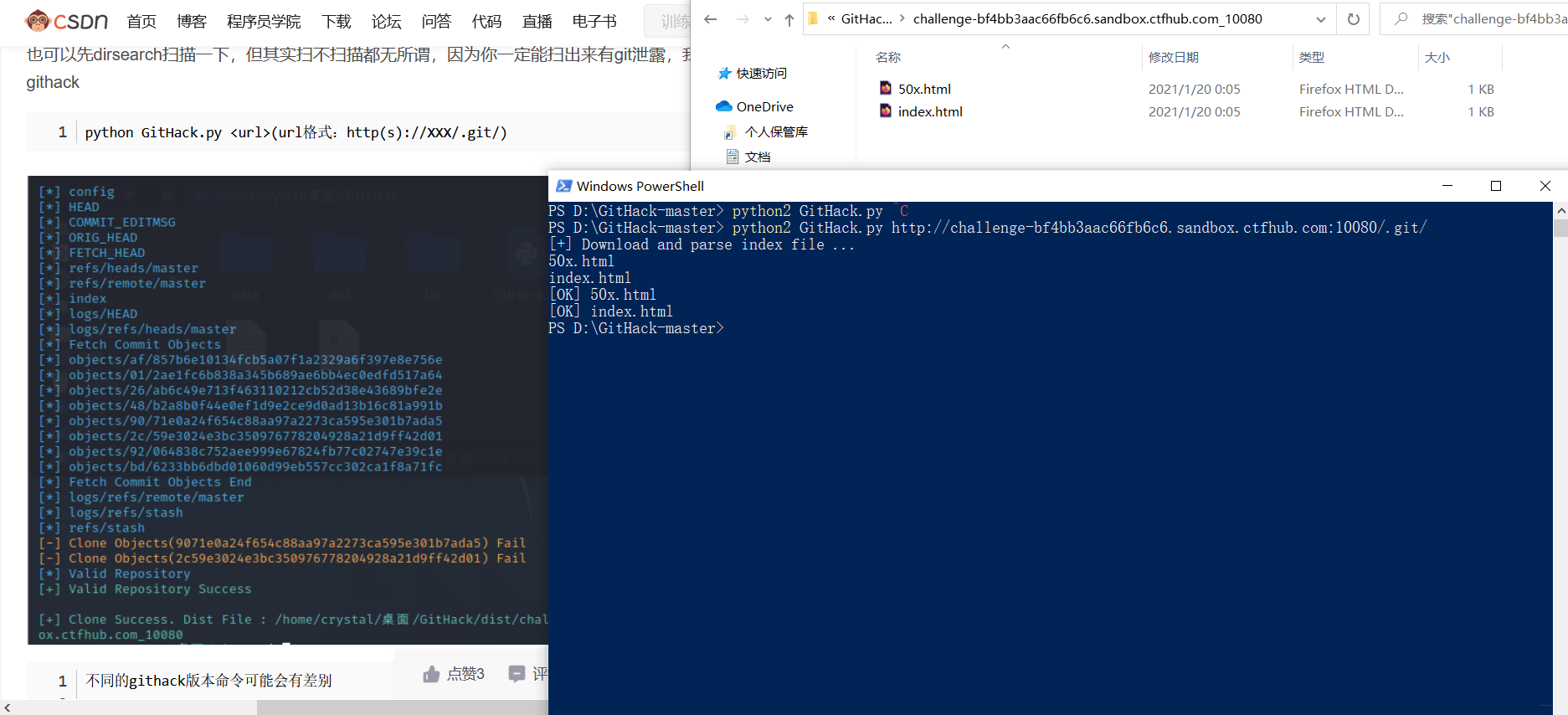Image resolution: width=1568 pixels, height=715 pixels.
Task: Click the comment icon beside 点赞
Action: pyautogui.click(x=517, y=674)
